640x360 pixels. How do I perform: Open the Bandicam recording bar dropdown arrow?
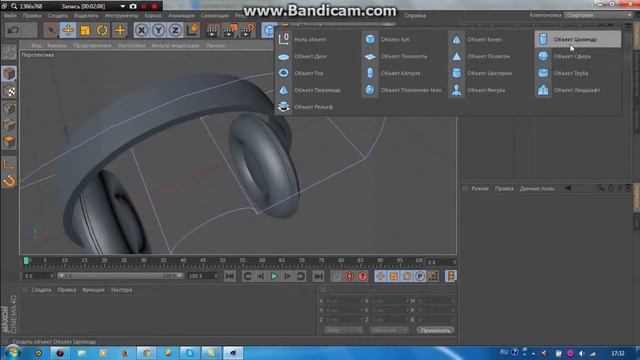(x=122, y=7)
